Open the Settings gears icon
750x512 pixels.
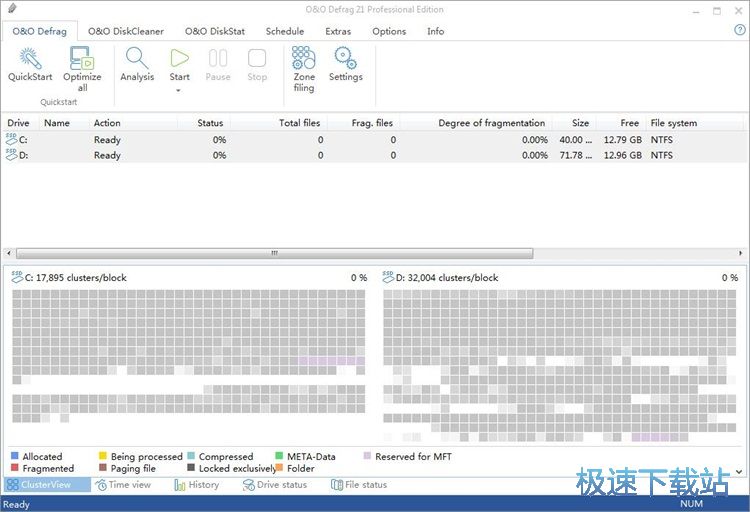tap(345, 58)
